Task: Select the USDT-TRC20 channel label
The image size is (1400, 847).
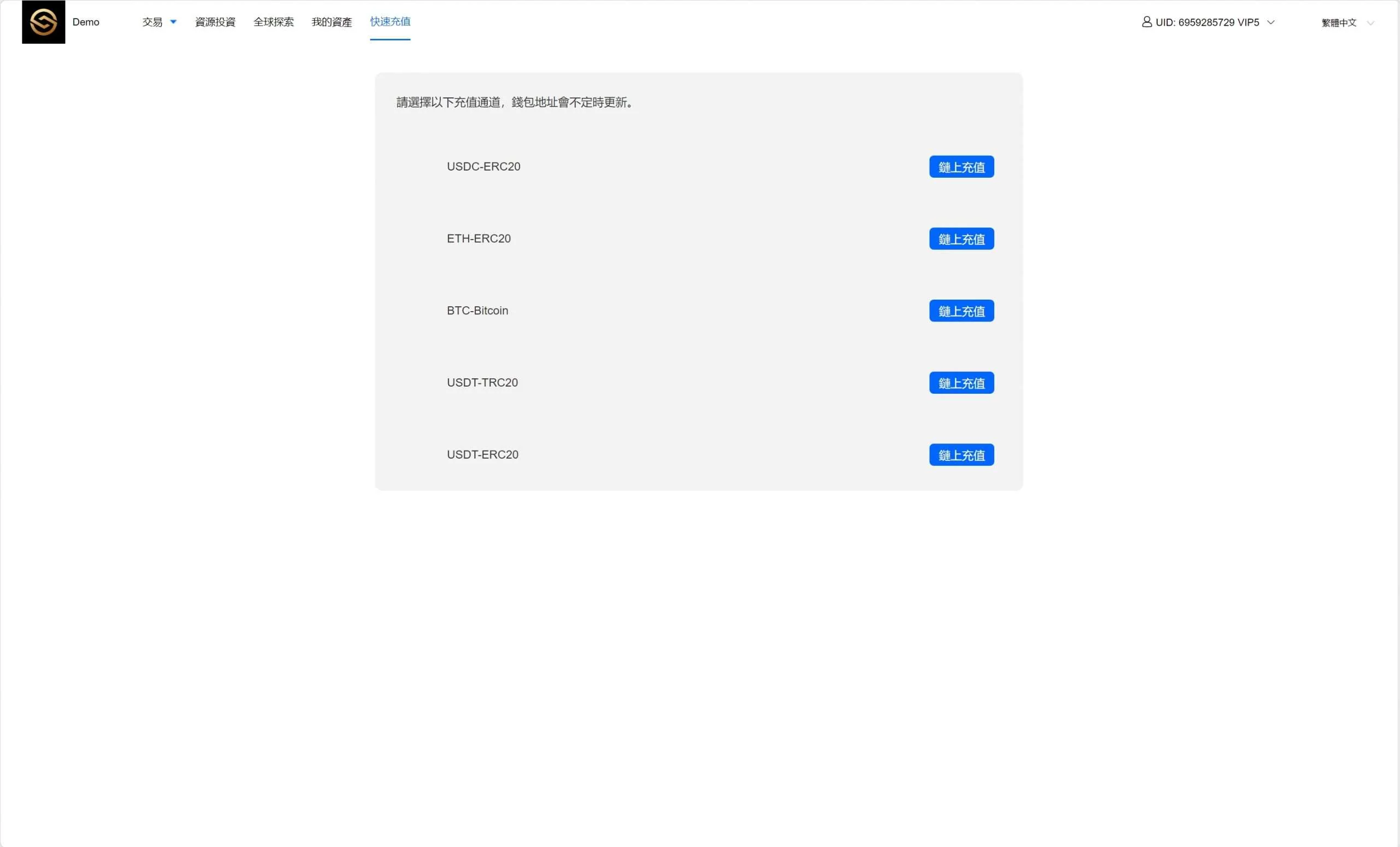Action: coord(482,383)
